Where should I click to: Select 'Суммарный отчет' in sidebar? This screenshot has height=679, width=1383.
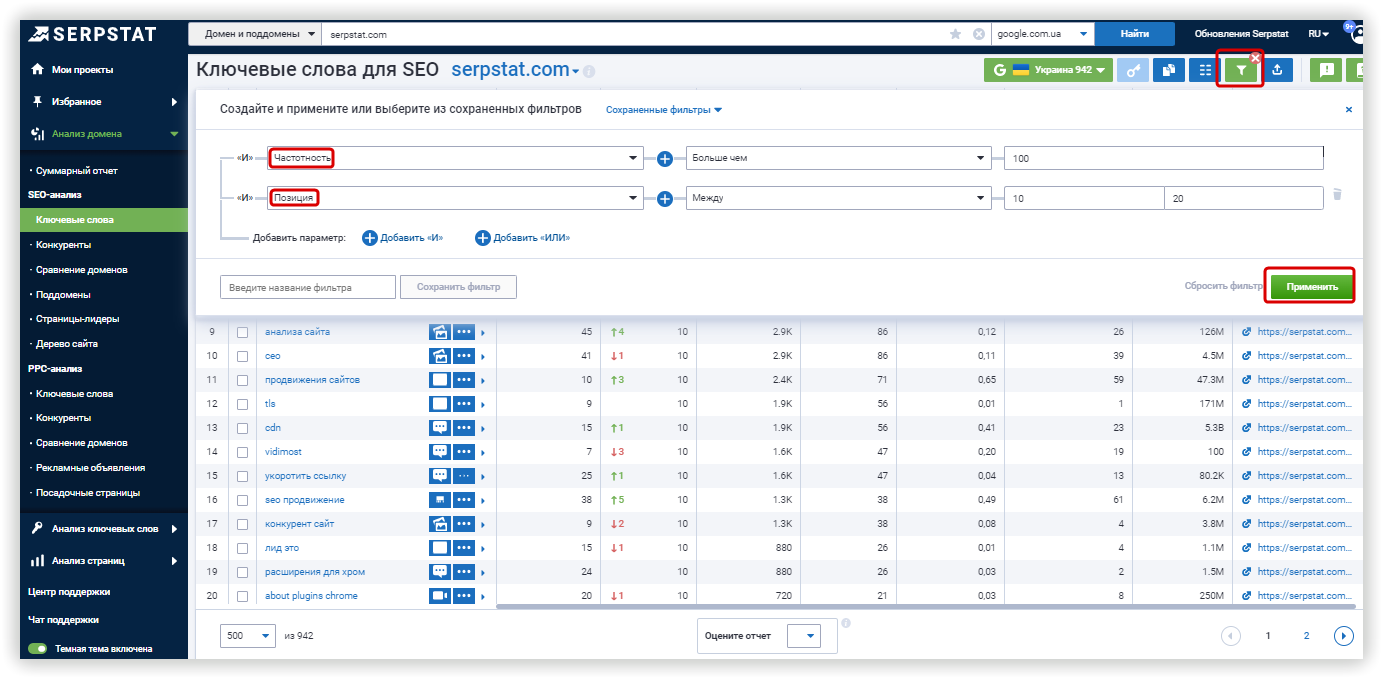76,171
